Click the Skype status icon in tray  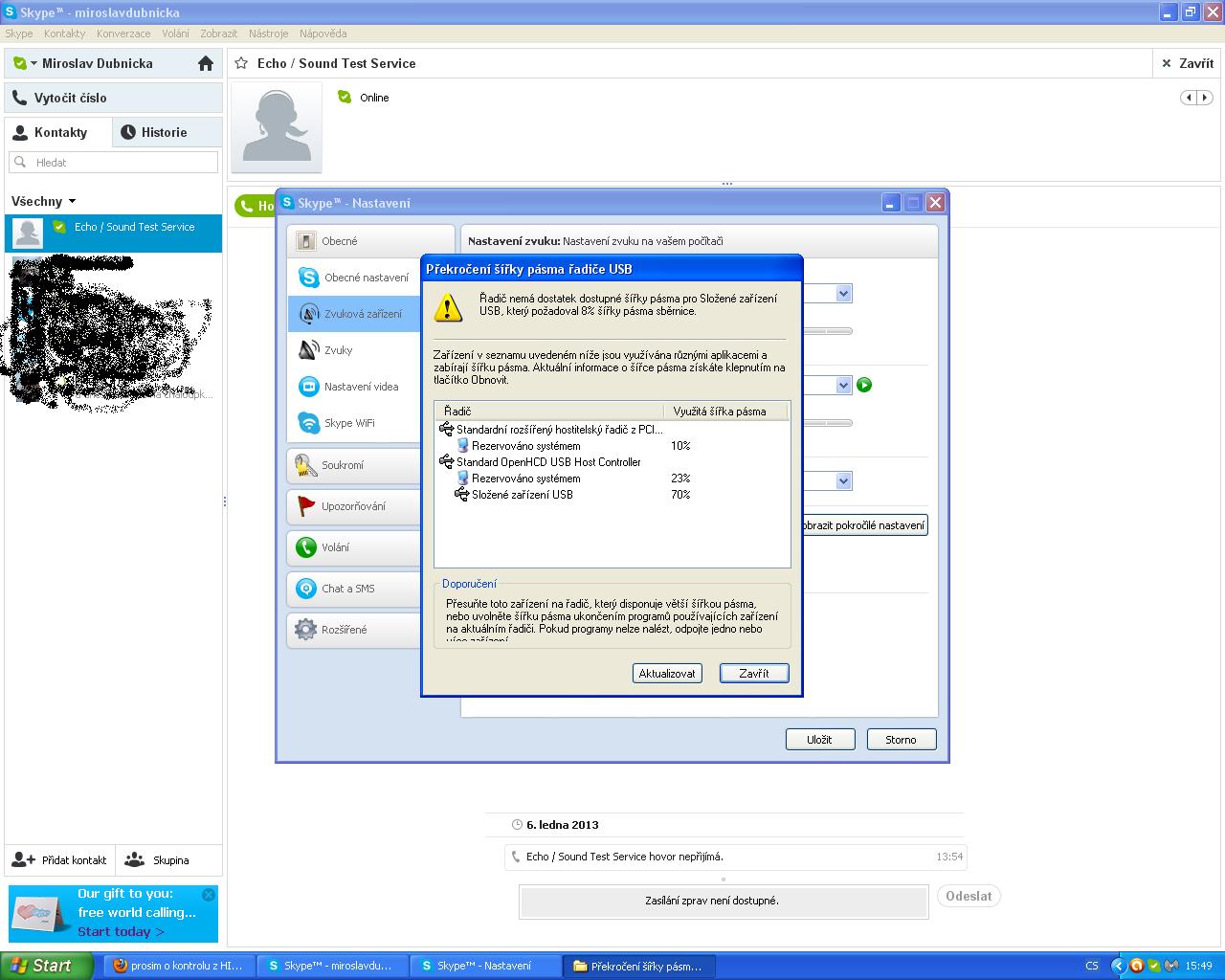[x=1154, y=966]
